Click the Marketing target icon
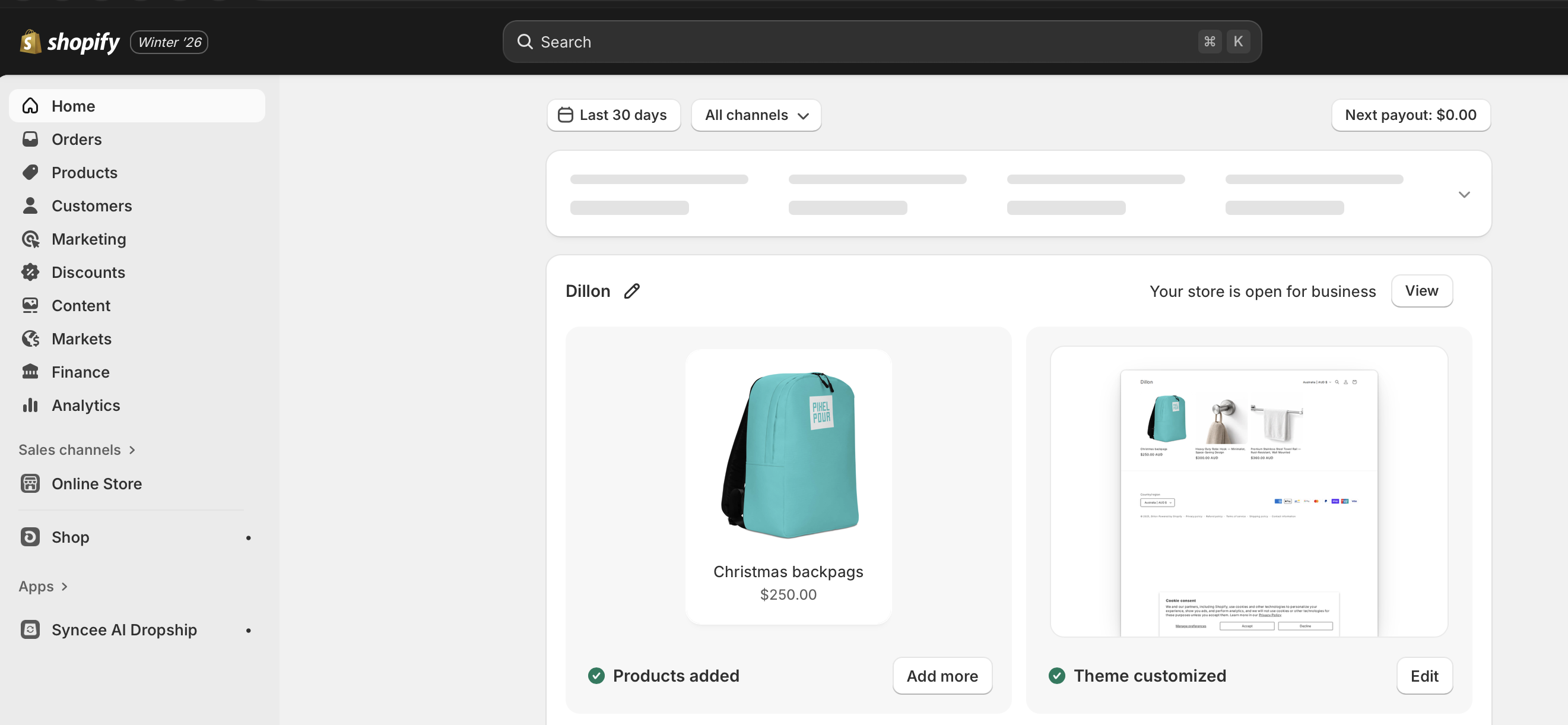Image resolution: width=1568 pixels, height=725 pixels. pyautogui.click(x=30, y=239)
